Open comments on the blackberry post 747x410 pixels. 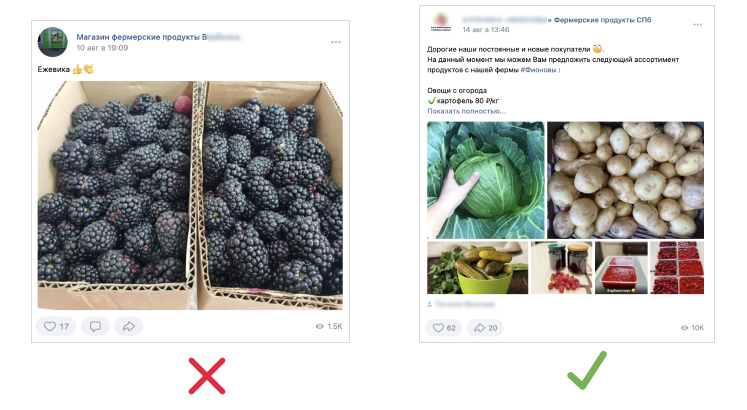click(x=95, y=326)
